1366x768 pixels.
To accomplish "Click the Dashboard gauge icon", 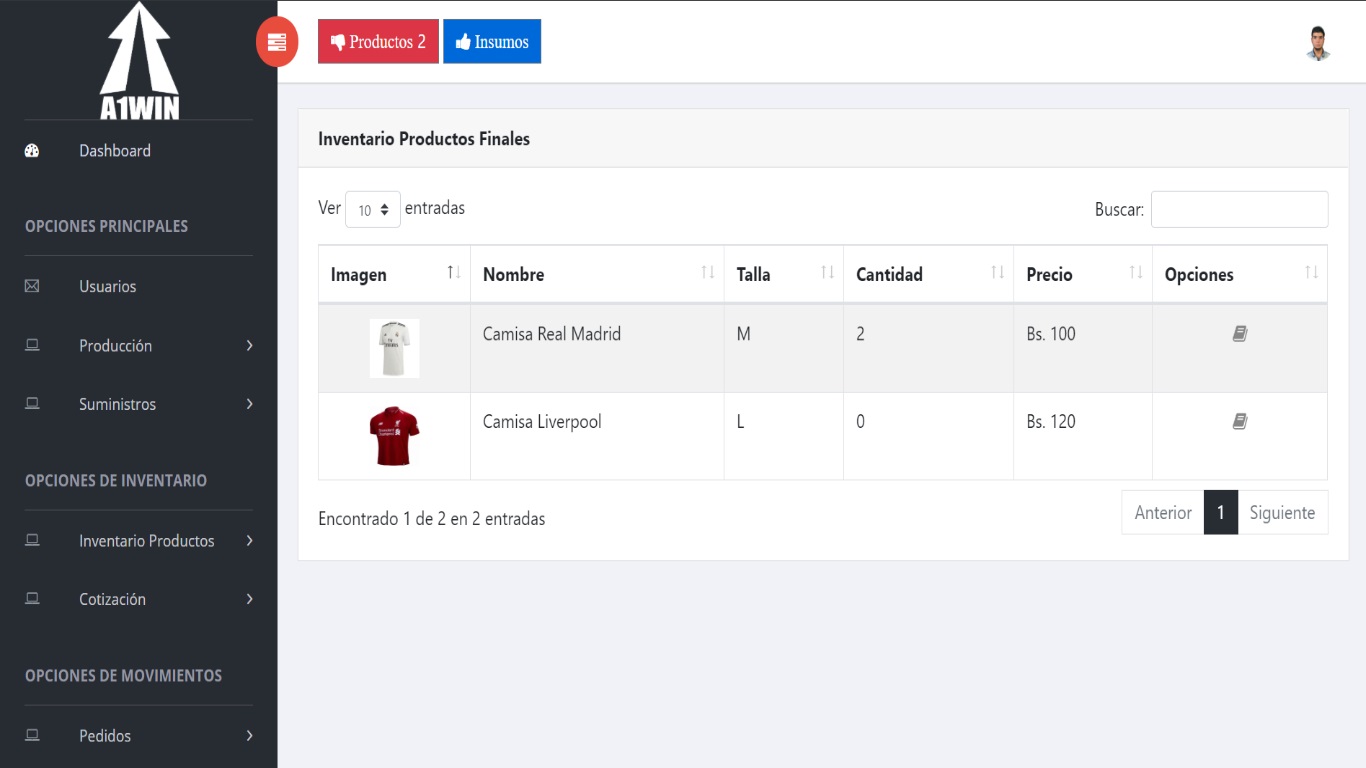I will [x=32, y=151].
